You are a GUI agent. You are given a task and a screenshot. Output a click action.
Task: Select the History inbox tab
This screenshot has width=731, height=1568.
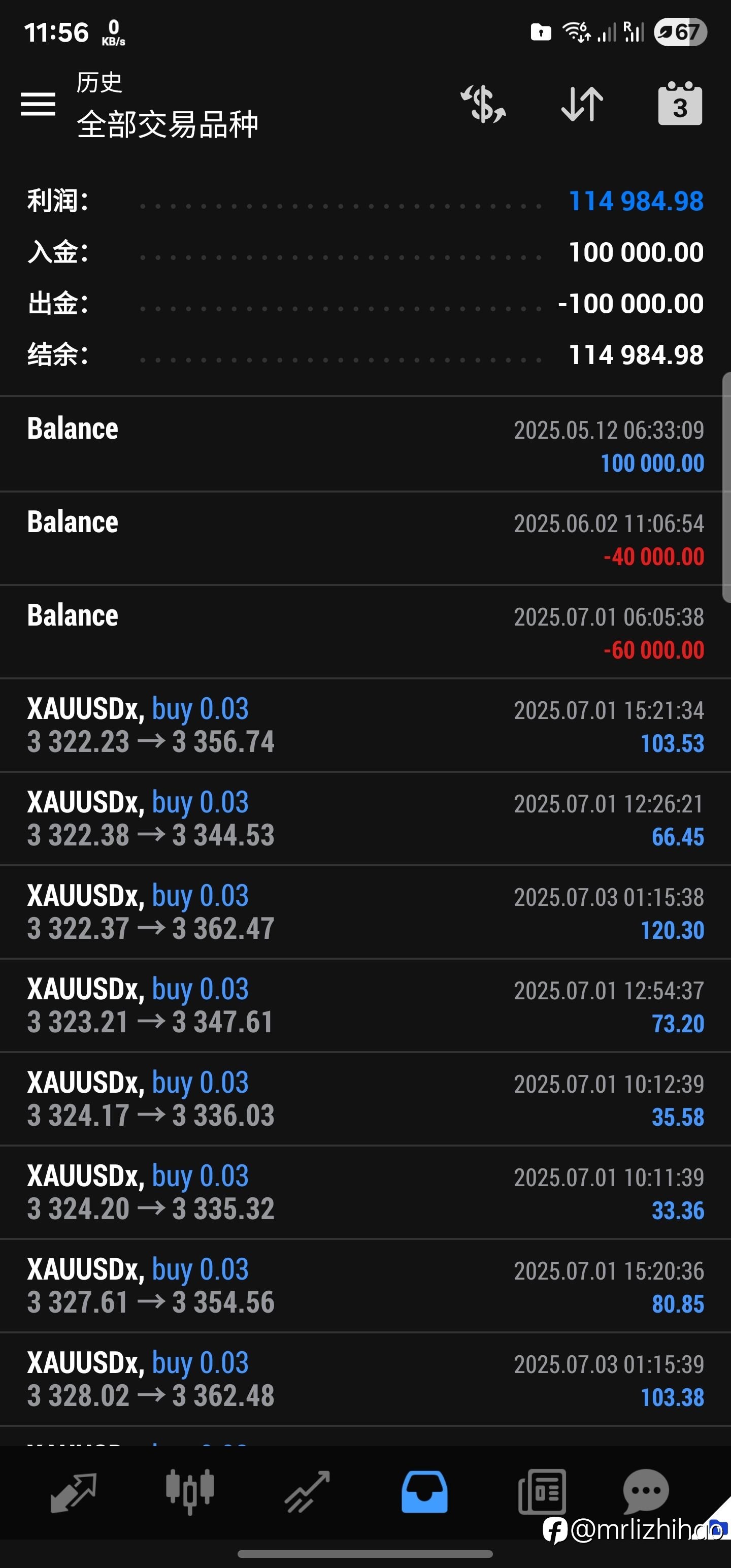pos(424,1492)
